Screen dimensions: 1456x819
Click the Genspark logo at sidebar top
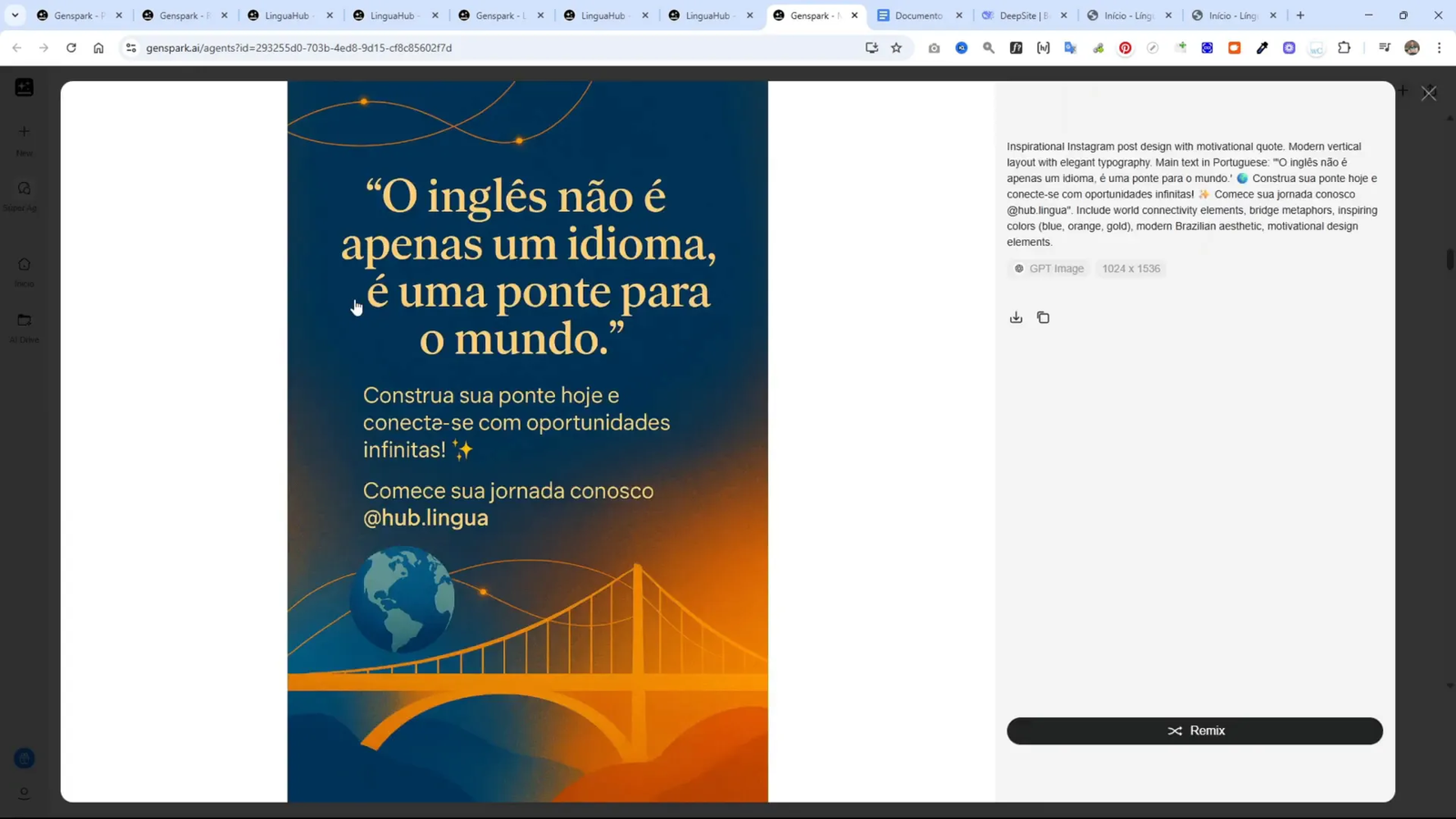(23, 86)
